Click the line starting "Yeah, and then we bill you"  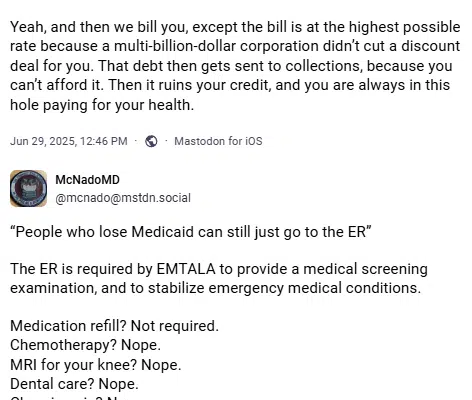(x=235, y=27)
